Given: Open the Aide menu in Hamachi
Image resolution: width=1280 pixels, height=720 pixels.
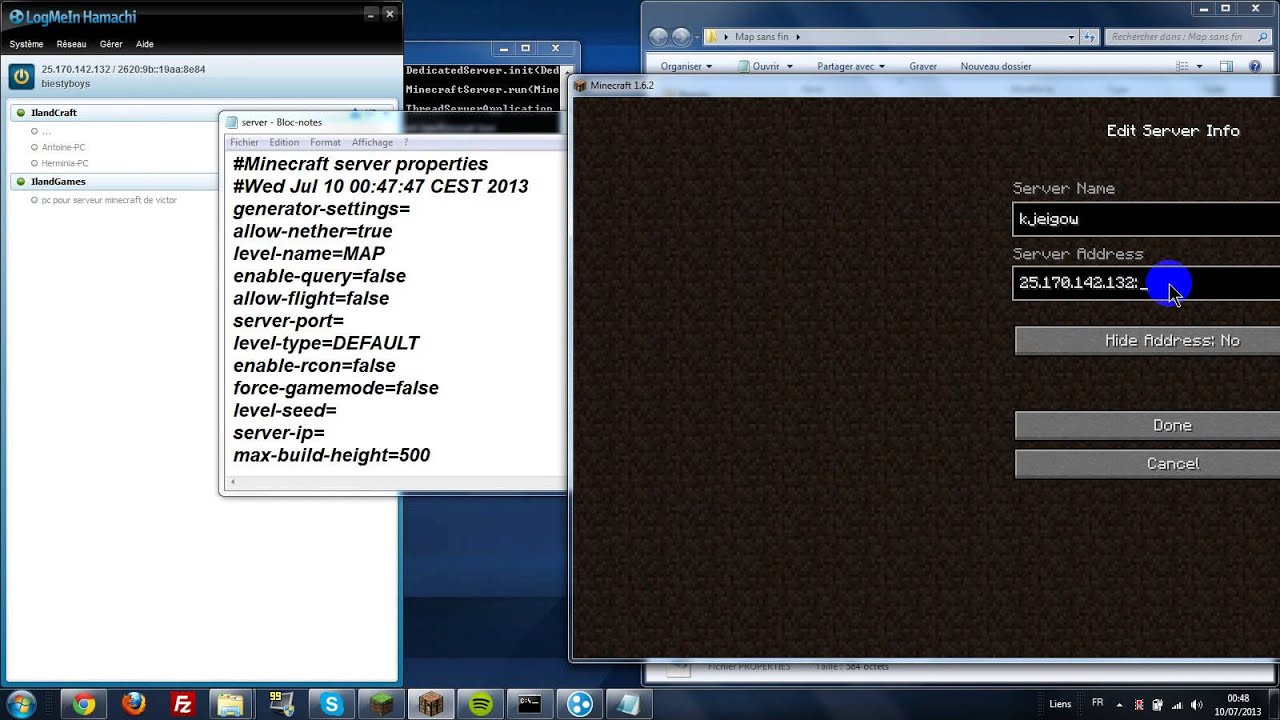Looking at the screenshot, I should pos(145,44).
